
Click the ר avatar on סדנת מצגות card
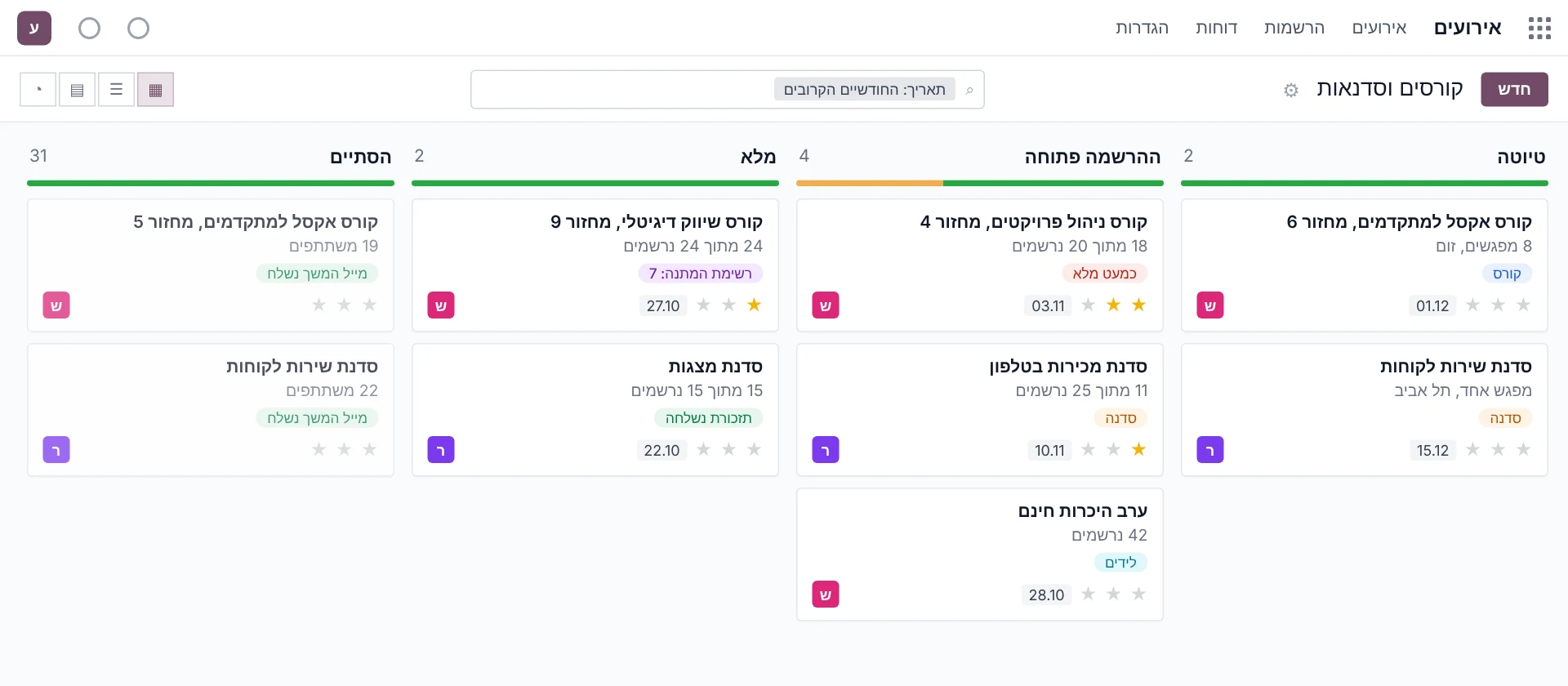point(441,450)
